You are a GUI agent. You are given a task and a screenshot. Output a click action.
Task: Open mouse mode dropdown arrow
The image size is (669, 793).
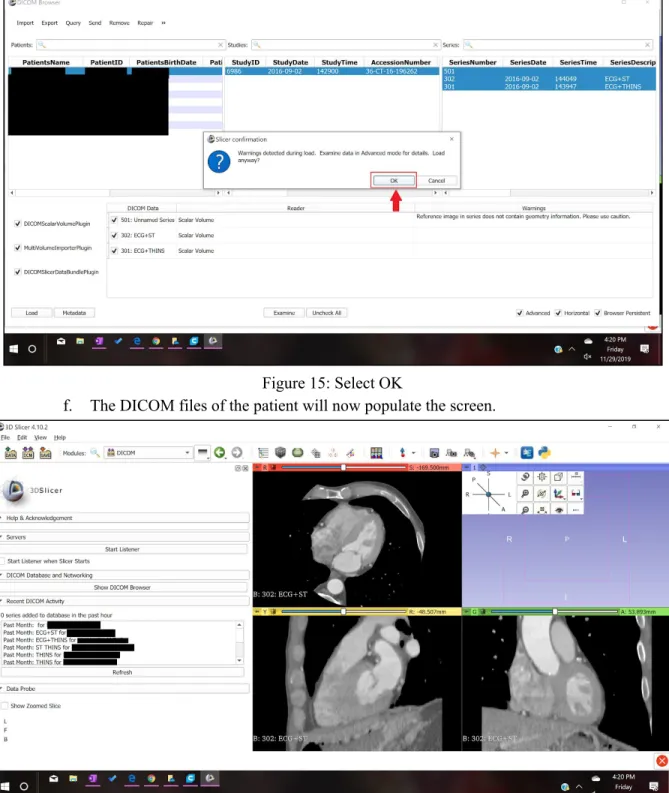pos(414,453)
